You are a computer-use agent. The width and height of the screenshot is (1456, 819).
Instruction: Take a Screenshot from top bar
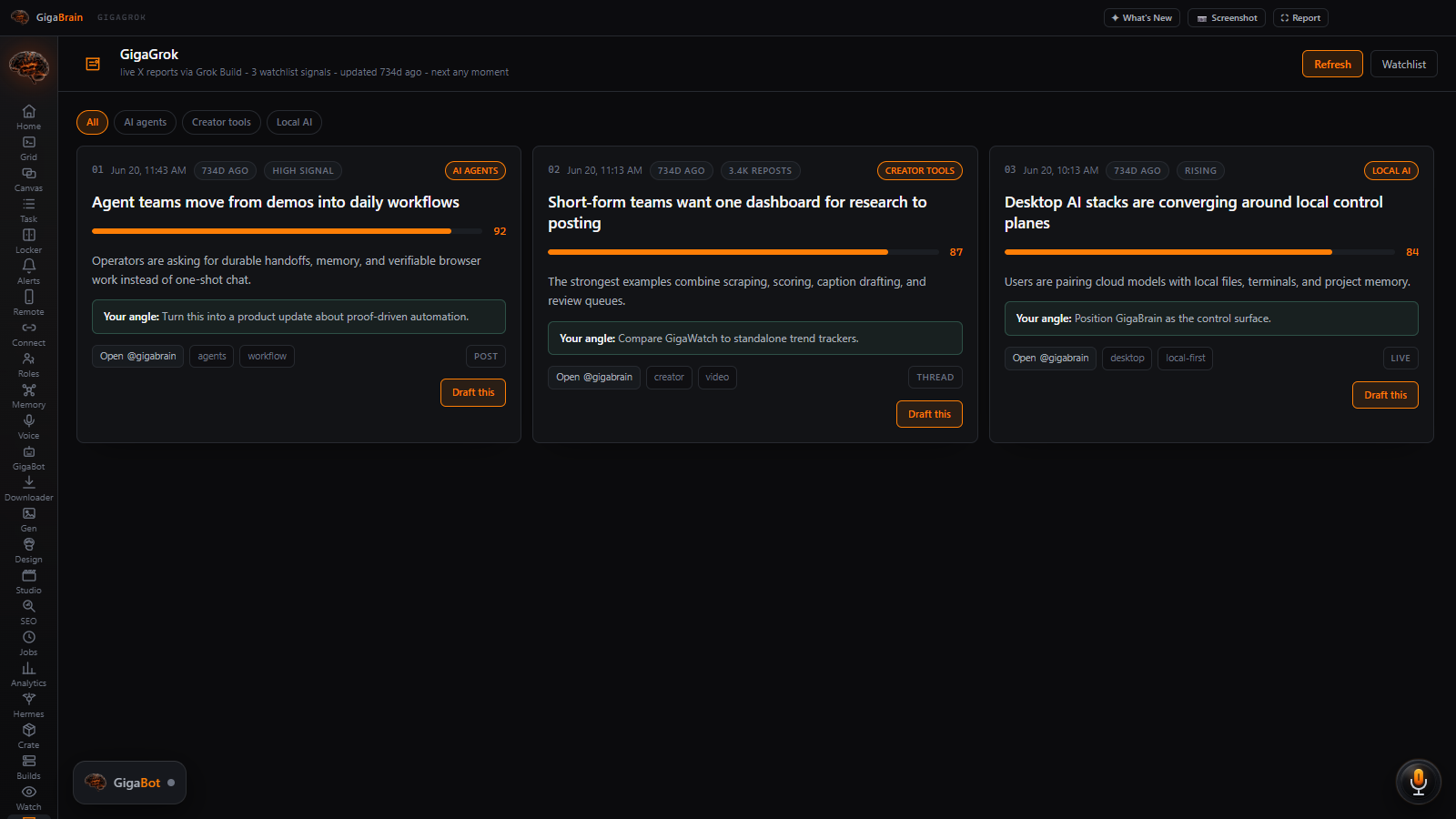point(1226,17)
